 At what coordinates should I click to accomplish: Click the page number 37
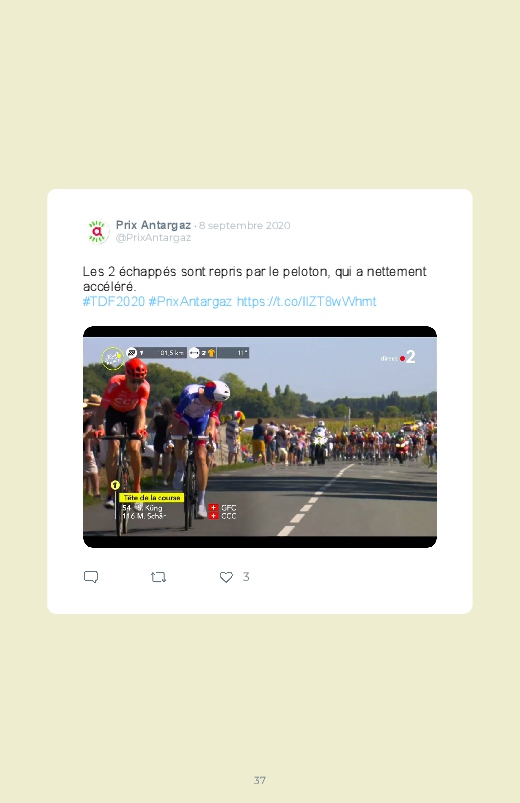260,780
